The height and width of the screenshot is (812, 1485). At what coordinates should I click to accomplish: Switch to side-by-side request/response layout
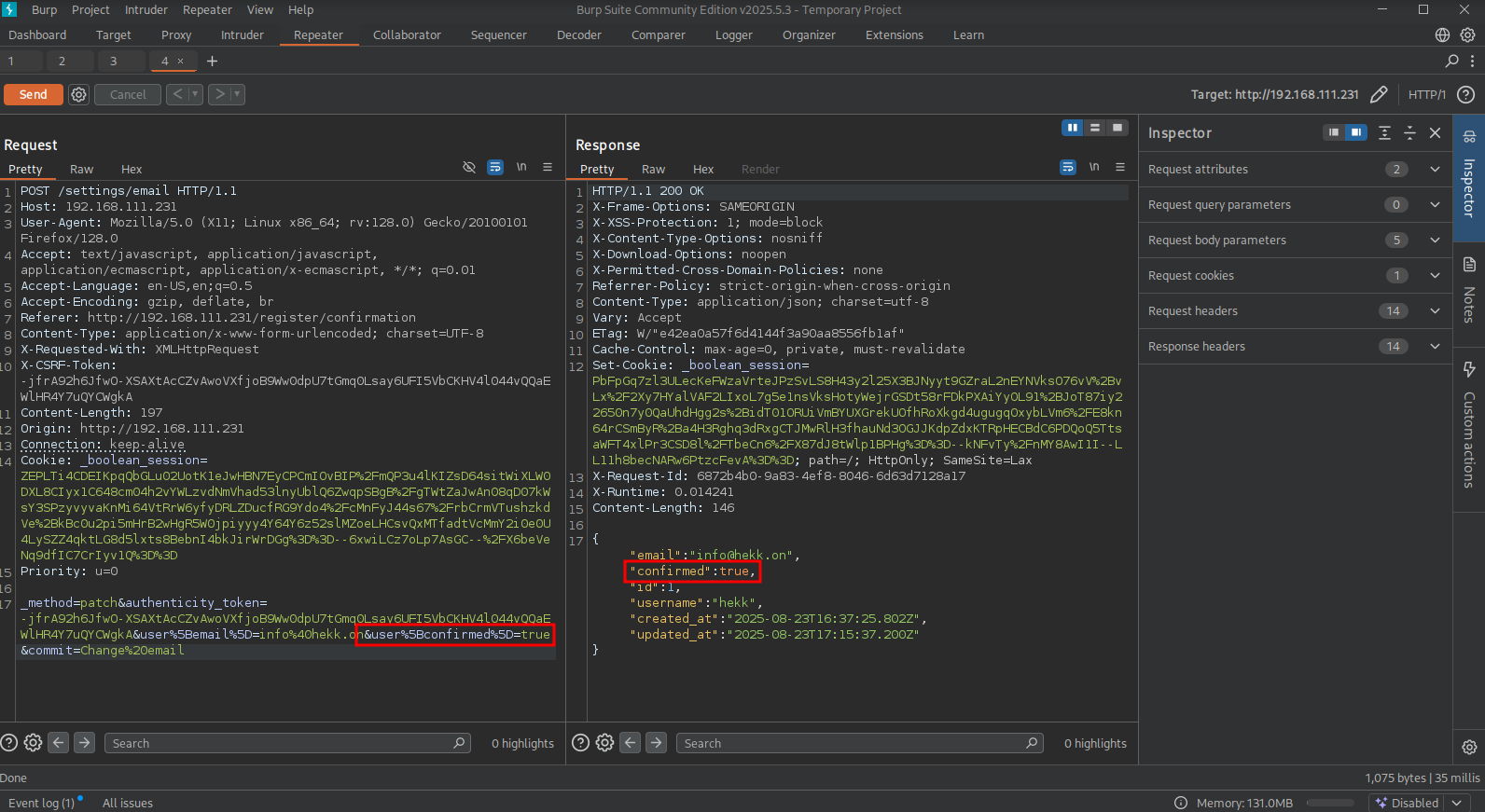(1072, 128)
